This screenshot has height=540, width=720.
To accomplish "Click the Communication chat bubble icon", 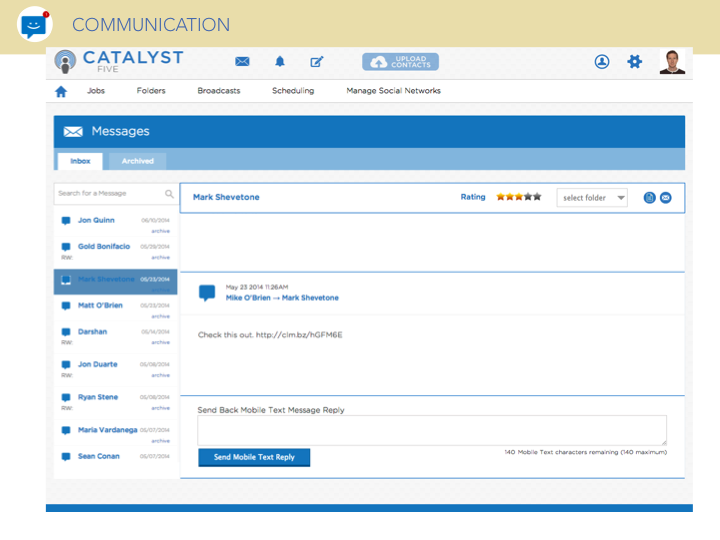I will click(x=34, y=24).
